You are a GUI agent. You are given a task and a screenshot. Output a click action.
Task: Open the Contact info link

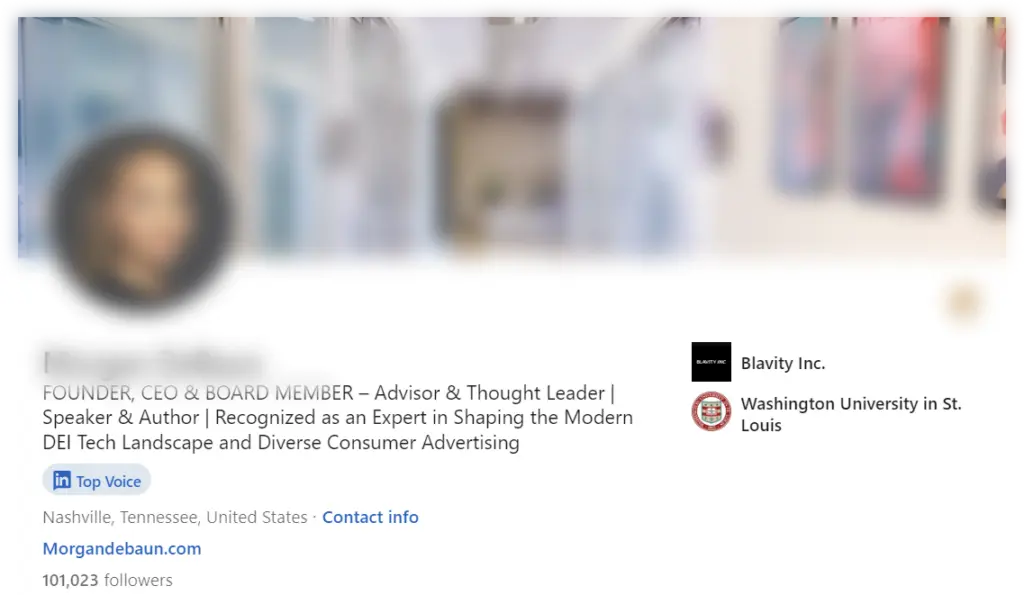[x=370, y=517]
